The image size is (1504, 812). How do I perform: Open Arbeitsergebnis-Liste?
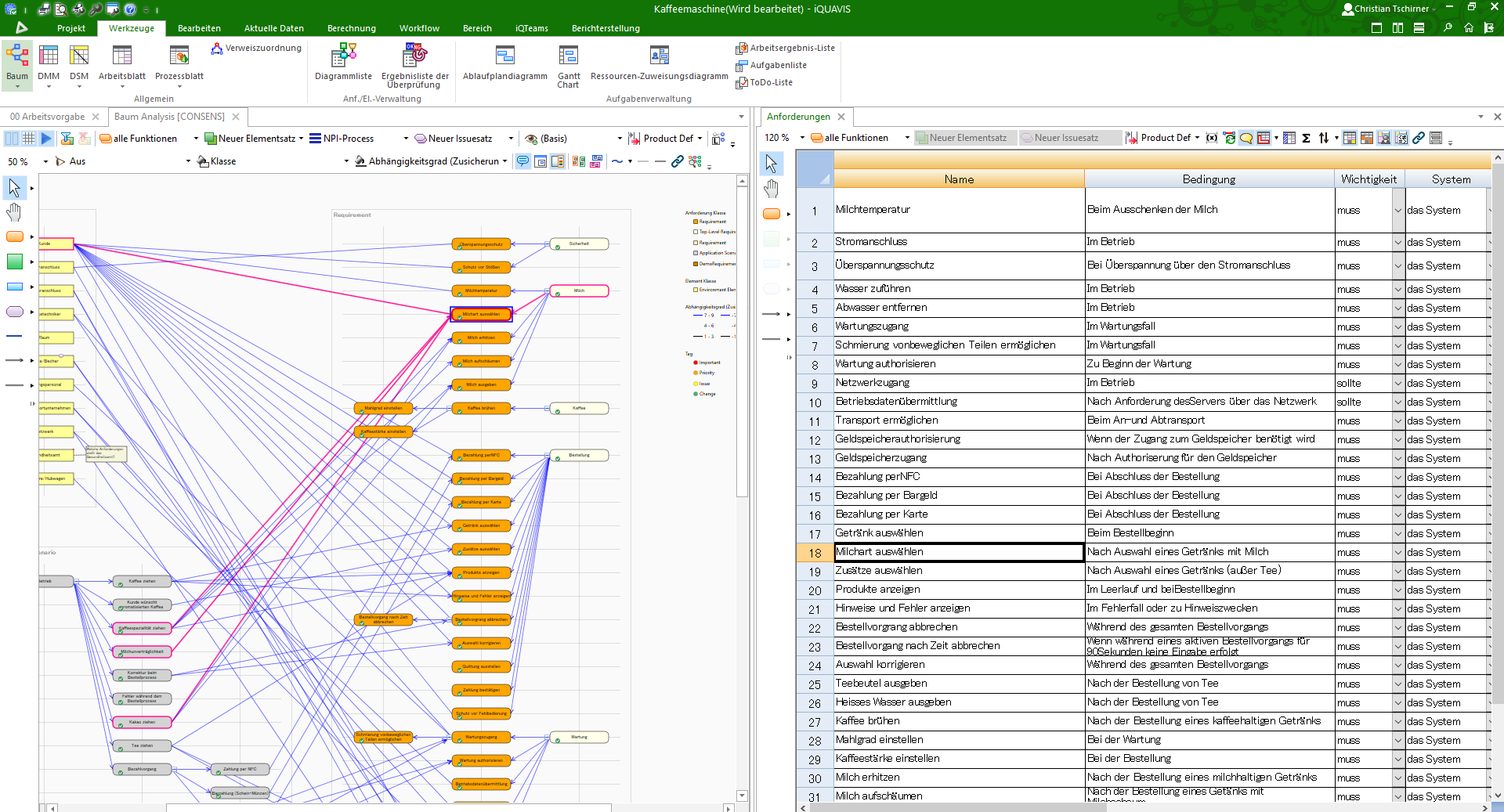[786, 49]
